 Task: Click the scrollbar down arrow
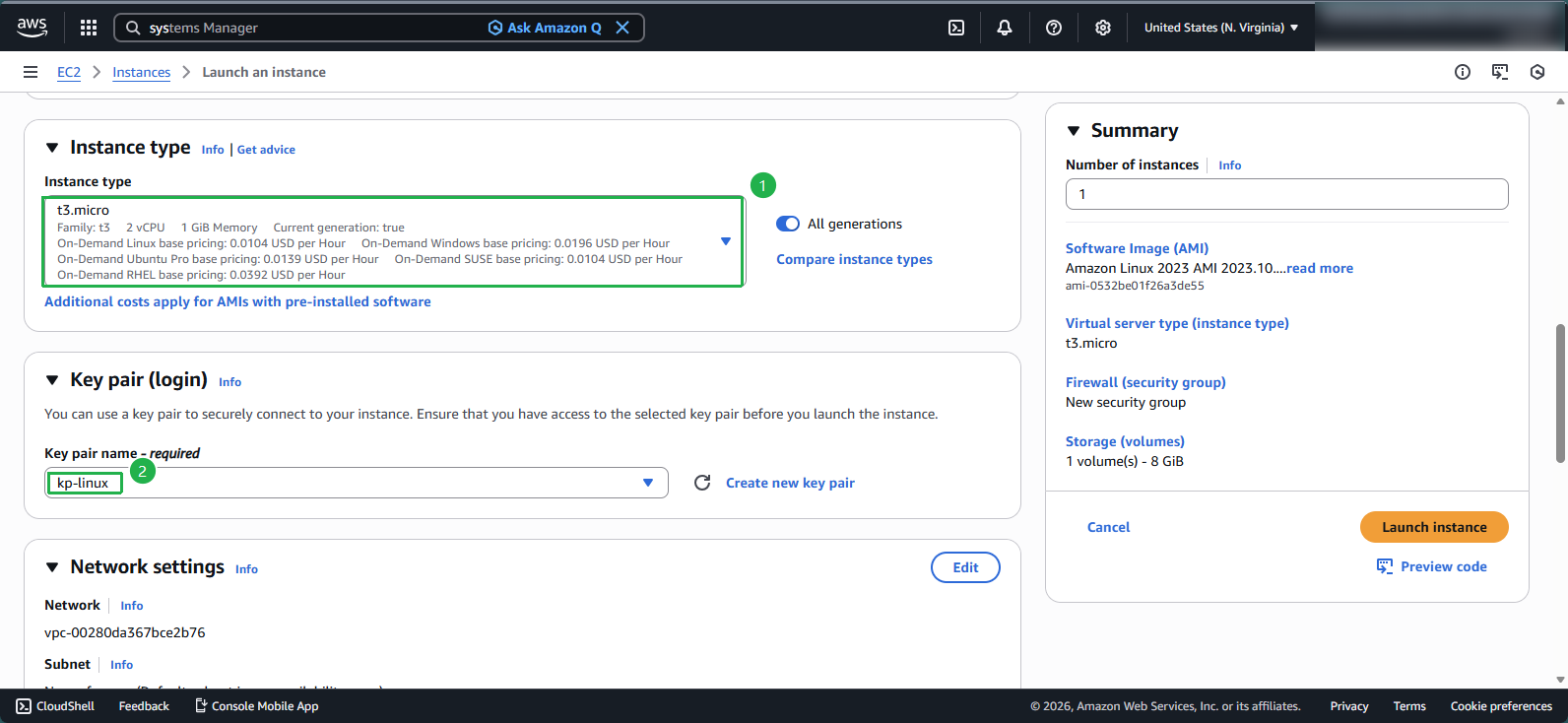[1560, 680]
